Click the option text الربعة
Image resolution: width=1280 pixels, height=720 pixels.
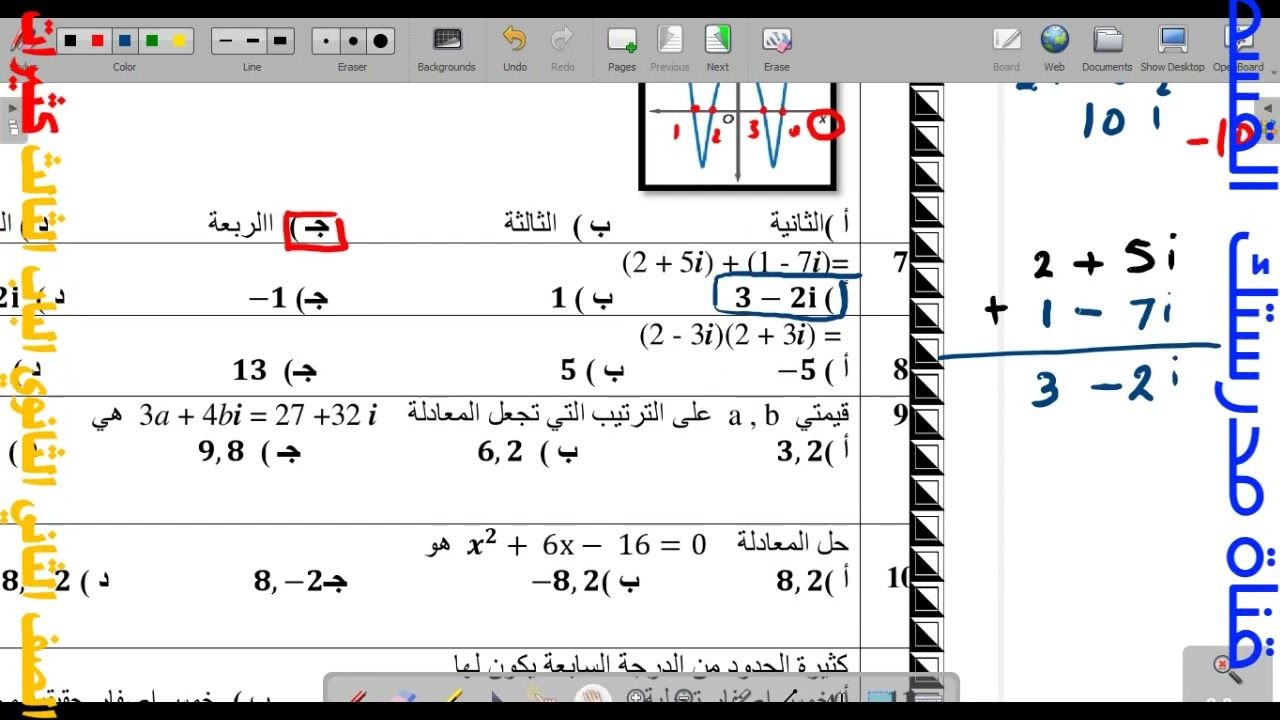pyautogui.click(x=241, y=223)
